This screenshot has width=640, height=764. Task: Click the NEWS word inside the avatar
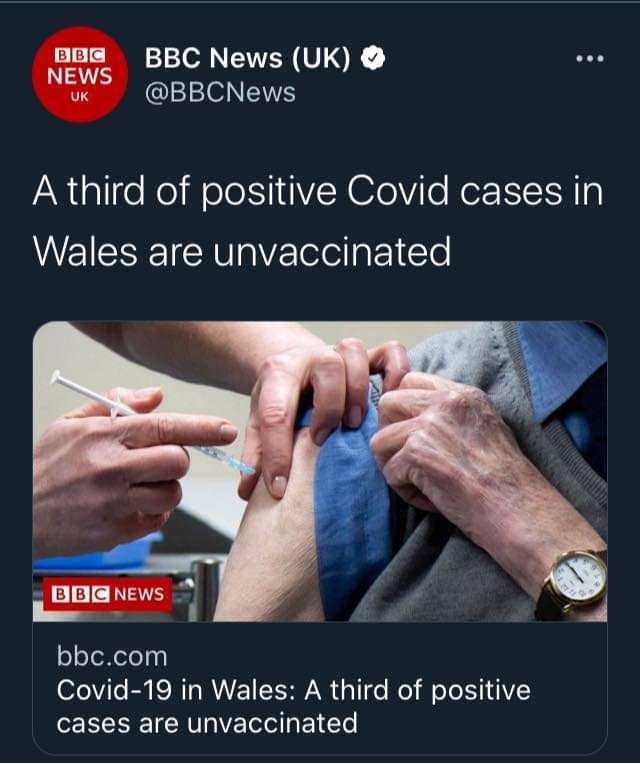pyautogui.click(x=80, y=76)
